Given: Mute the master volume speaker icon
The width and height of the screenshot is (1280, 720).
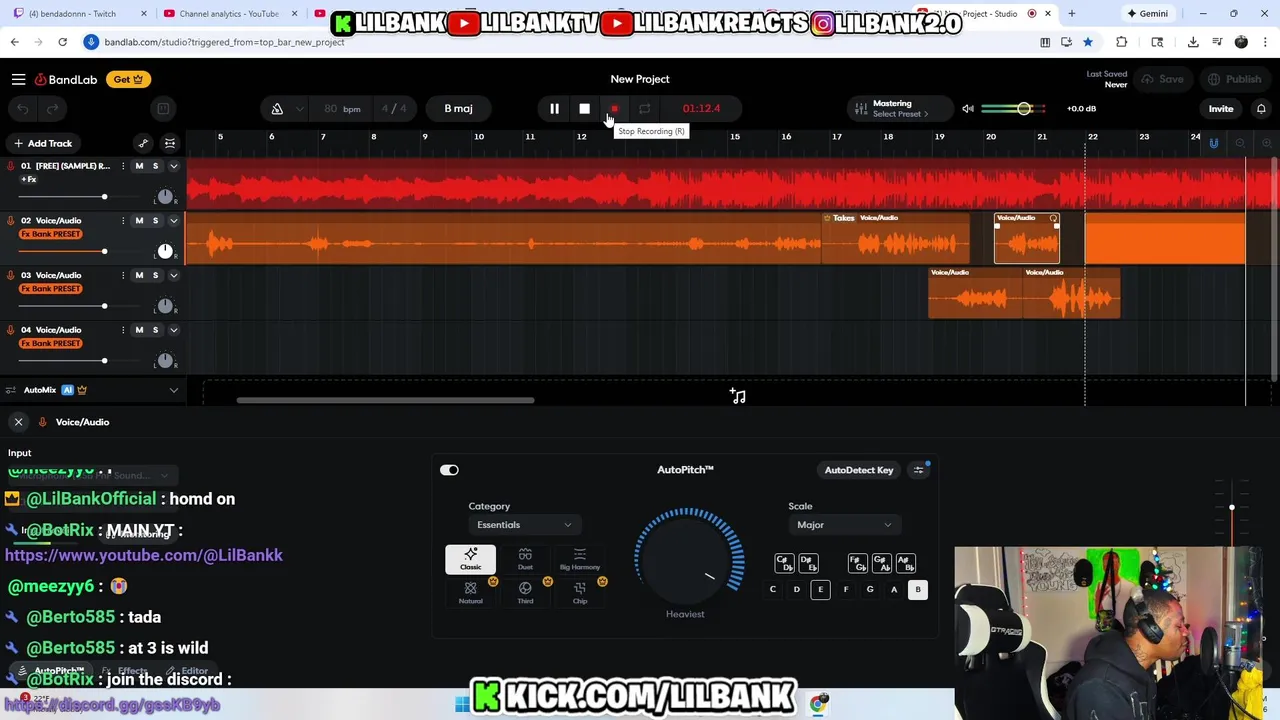Looking at the screenshot, I should click(967, 108).
